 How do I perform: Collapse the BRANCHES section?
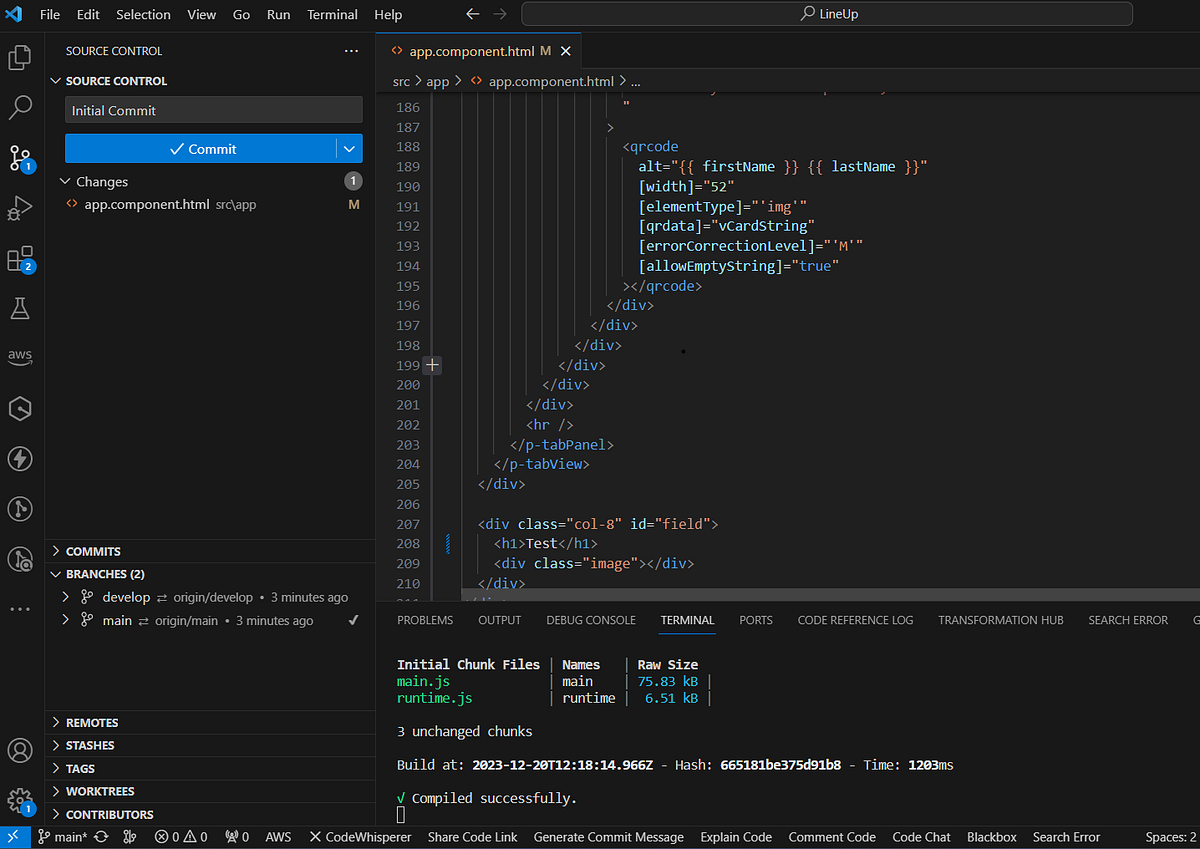pyautogui.click(x=57, y=574)
